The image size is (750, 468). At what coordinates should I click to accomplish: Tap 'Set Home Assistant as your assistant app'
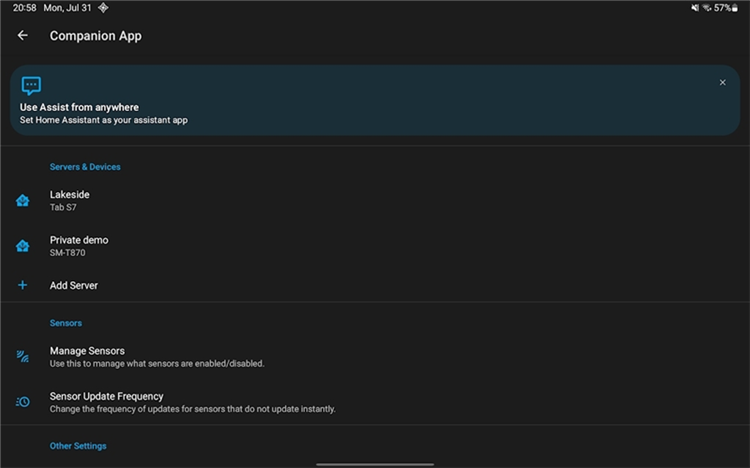pyautogui.click(x=104, y=120)
